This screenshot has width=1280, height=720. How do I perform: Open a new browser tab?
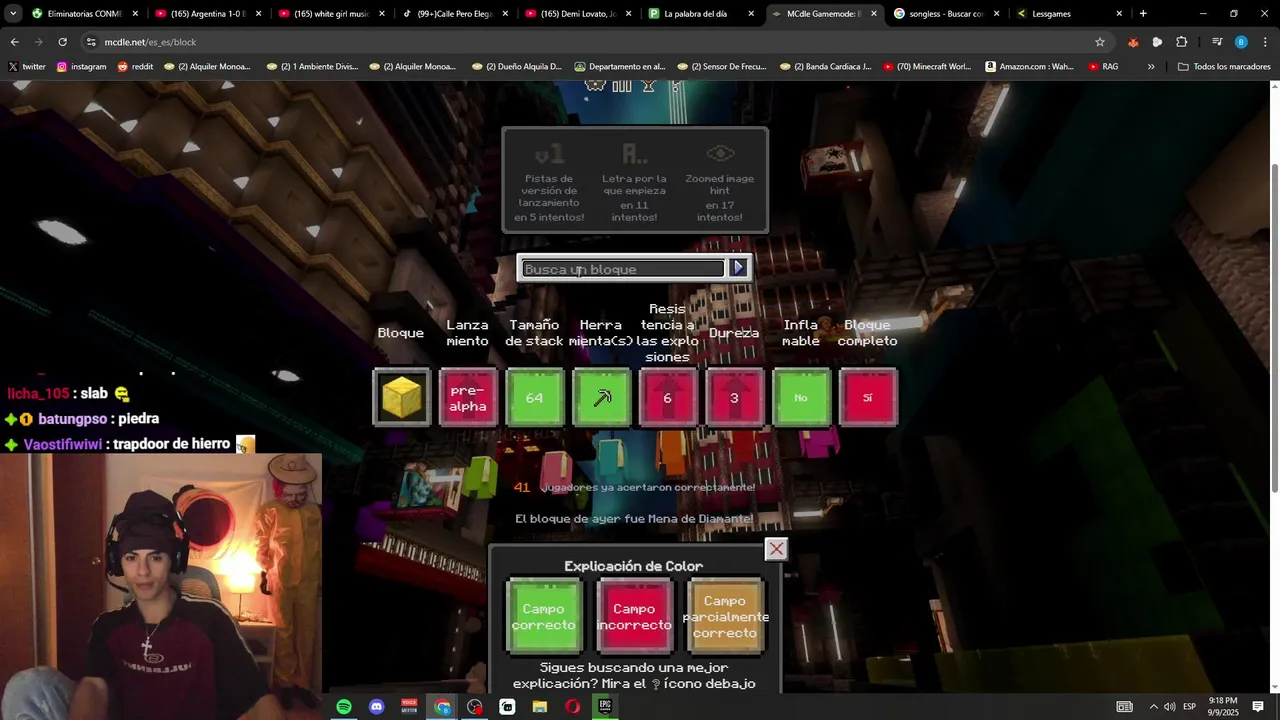tap(1143, 14)
